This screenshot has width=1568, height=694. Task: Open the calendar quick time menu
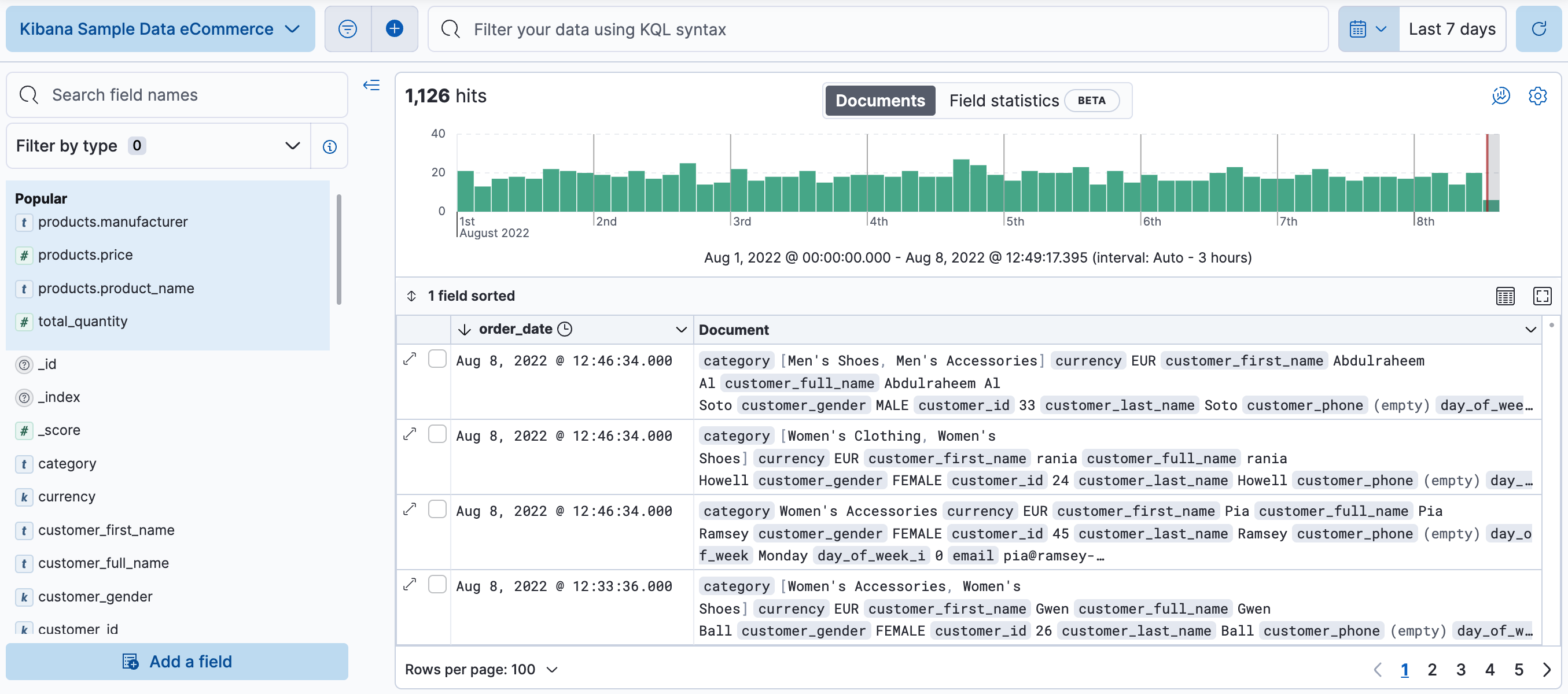click(1368, 28)
